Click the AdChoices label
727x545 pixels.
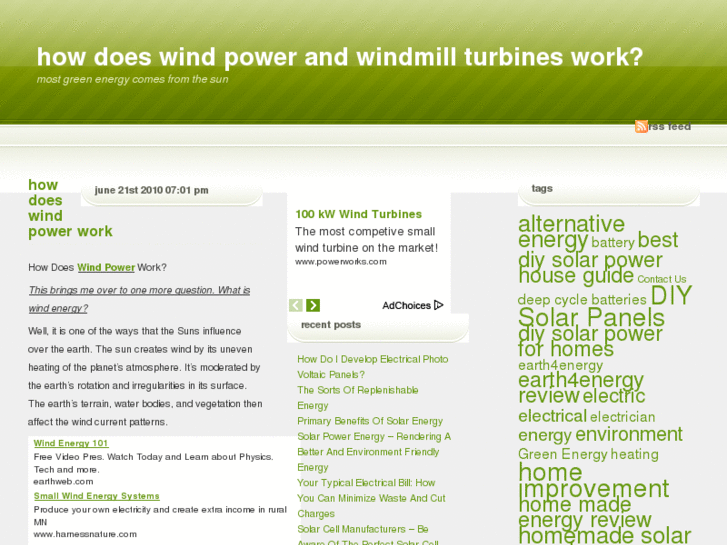pos(407,305)
